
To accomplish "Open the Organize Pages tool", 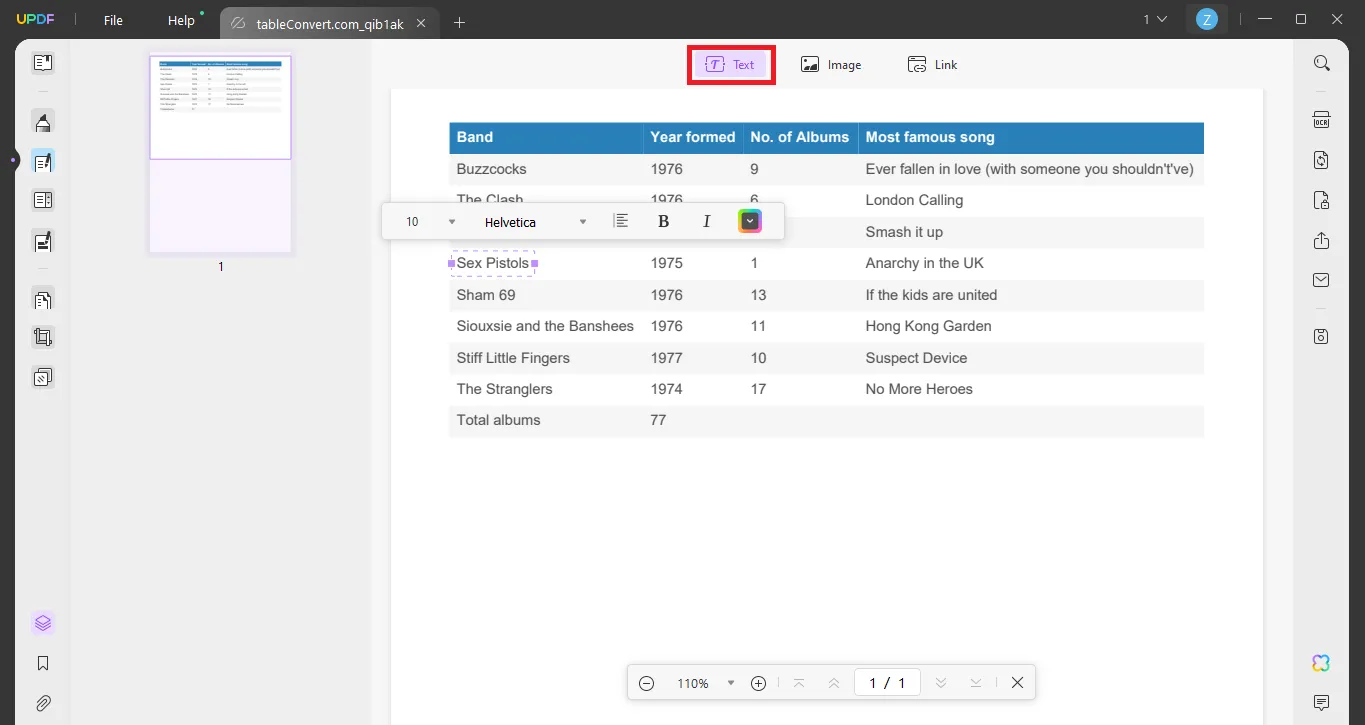I will [42, 299].
